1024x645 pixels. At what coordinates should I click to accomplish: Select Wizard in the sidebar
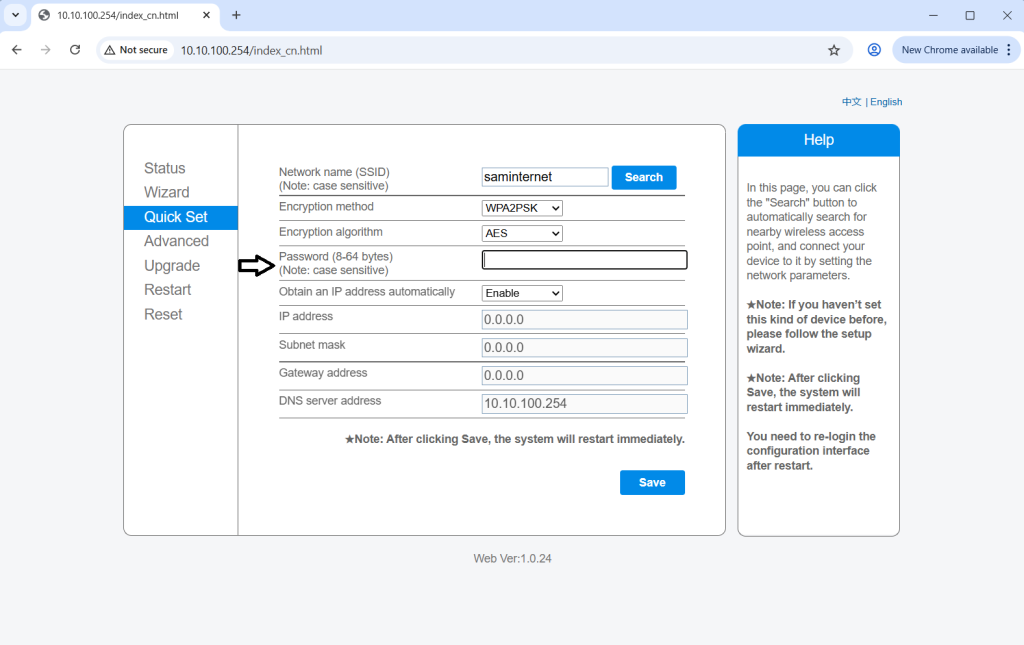[x=166, y=193]
